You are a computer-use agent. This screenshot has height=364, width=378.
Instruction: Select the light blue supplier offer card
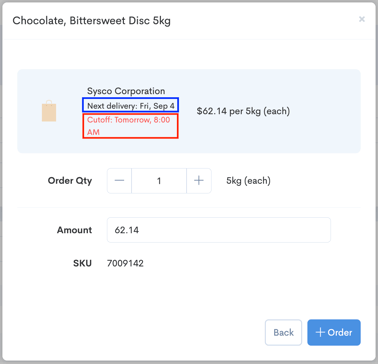189,111
